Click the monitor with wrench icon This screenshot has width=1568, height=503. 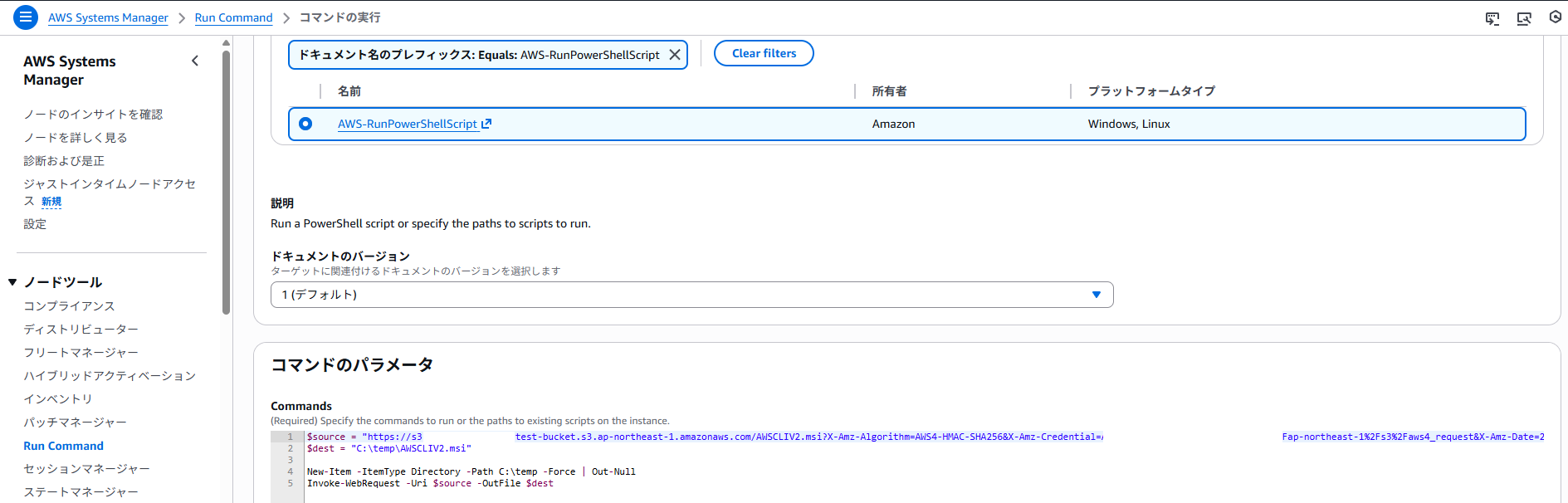click(1524, 18)
